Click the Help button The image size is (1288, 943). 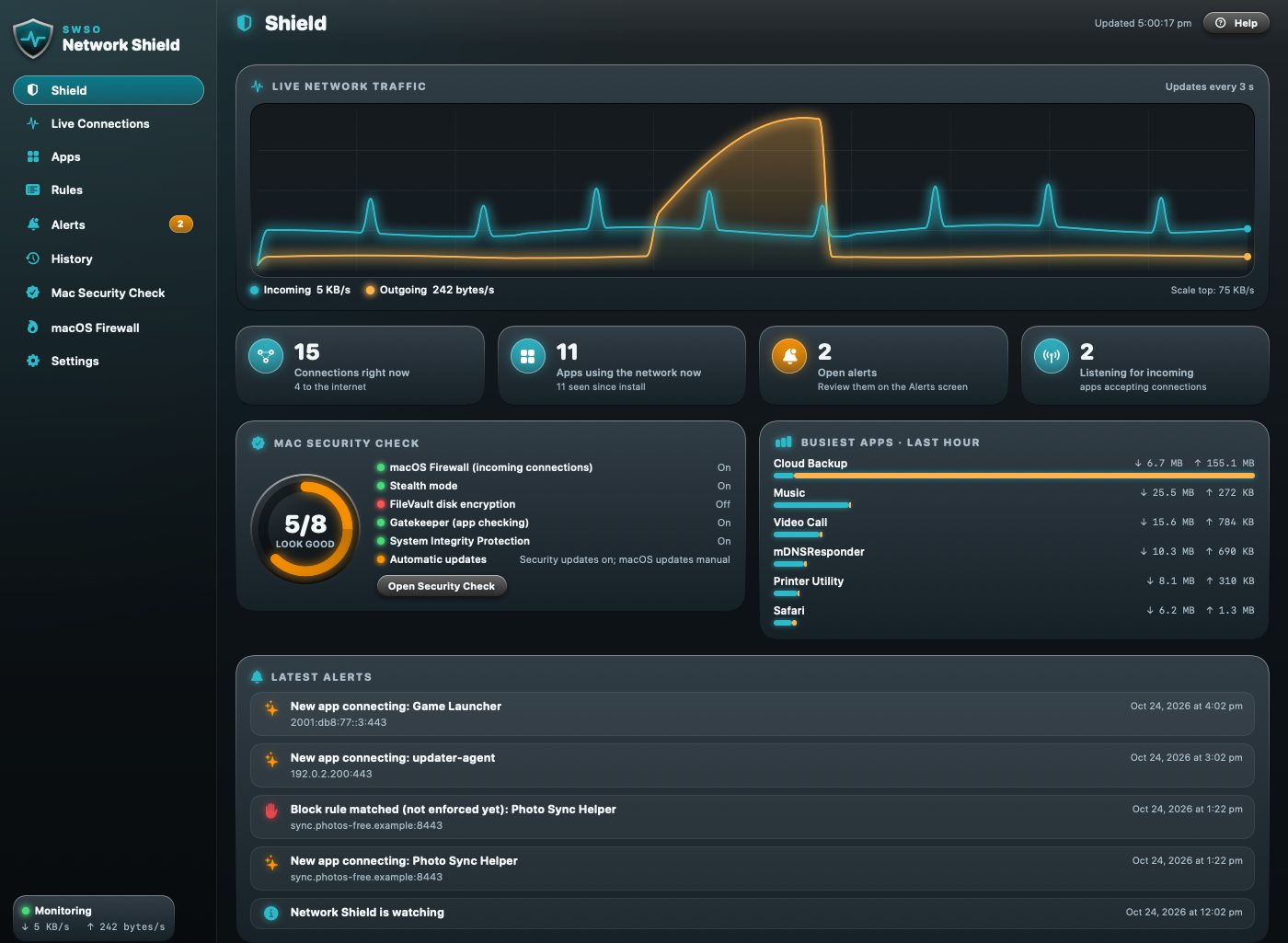pyautogui.click(x=1236, y=23)
